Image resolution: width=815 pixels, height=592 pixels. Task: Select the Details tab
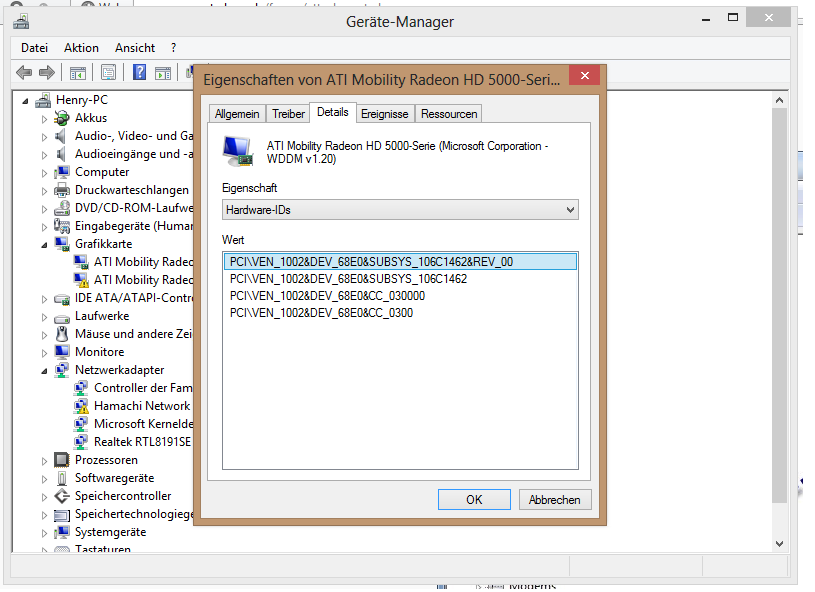point(333,112)
